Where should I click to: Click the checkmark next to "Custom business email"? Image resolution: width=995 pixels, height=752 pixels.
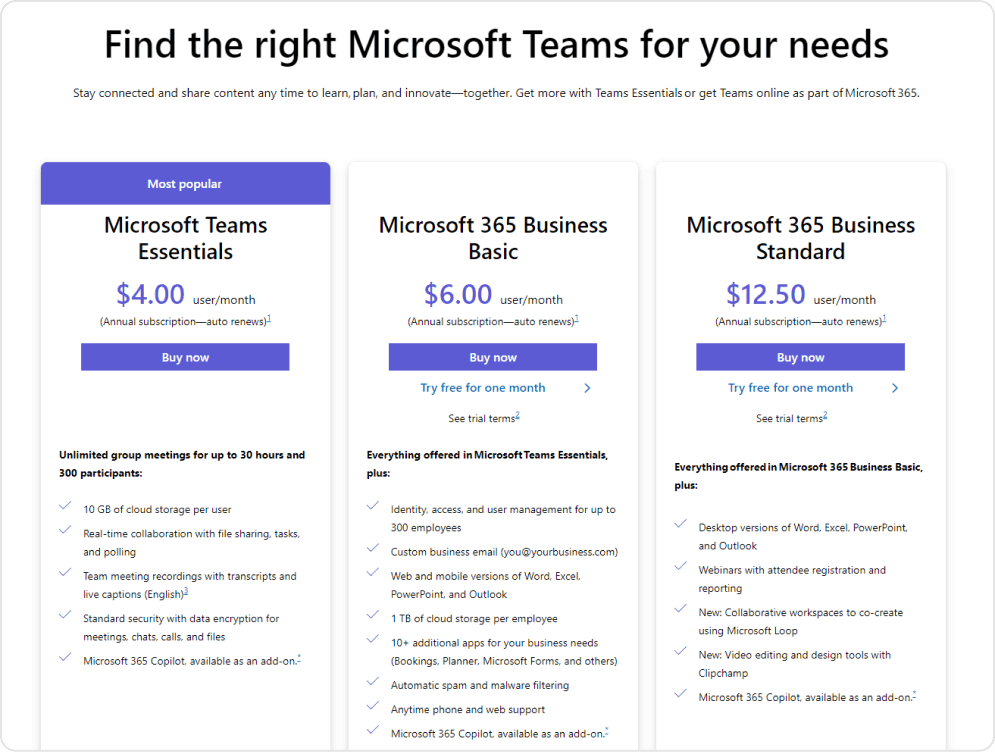(x=374, y=551)
